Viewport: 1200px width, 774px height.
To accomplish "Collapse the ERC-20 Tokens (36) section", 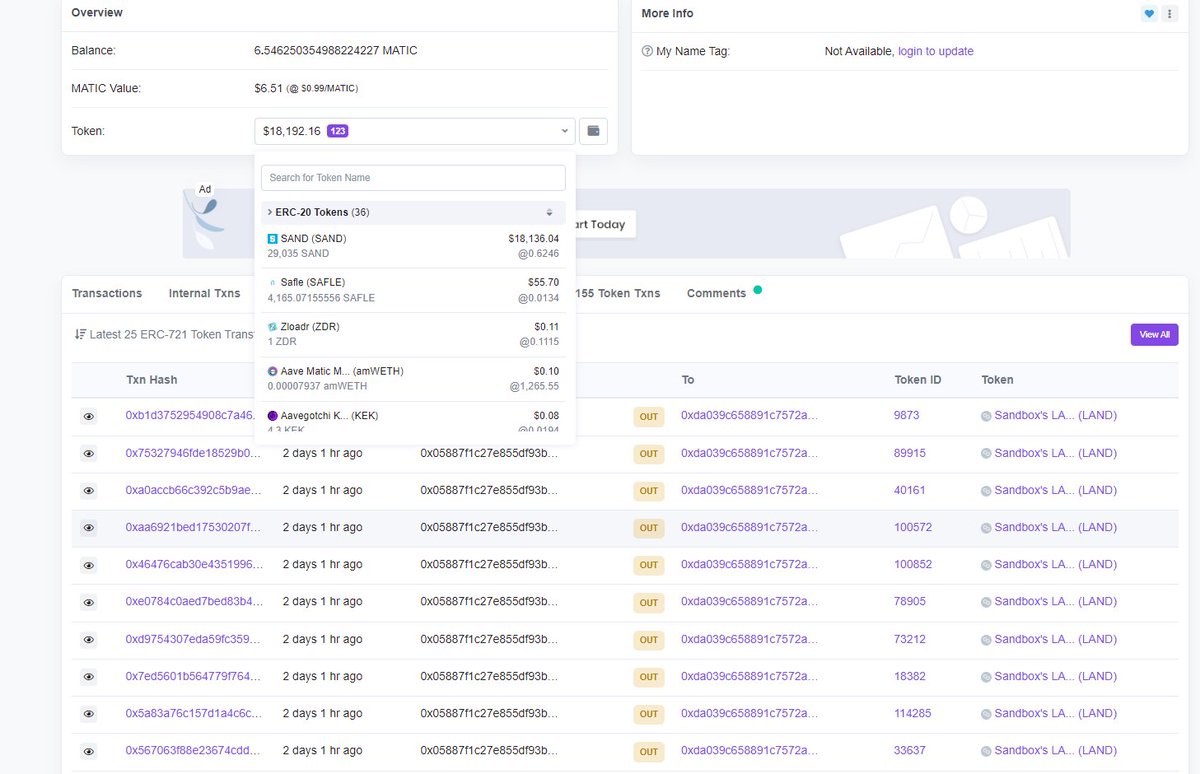I will [412, 213].
